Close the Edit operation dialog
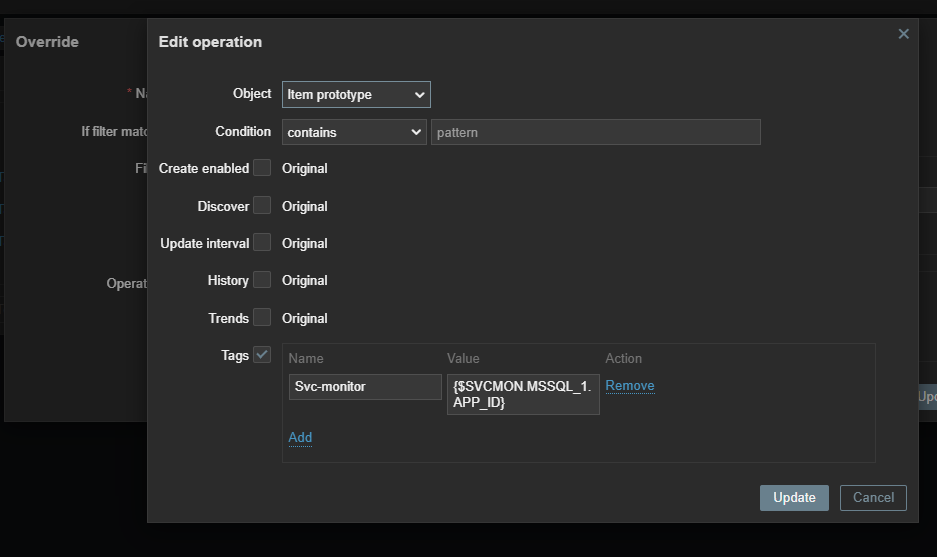Screen dimensions: 937x557 tap(904, 34)
